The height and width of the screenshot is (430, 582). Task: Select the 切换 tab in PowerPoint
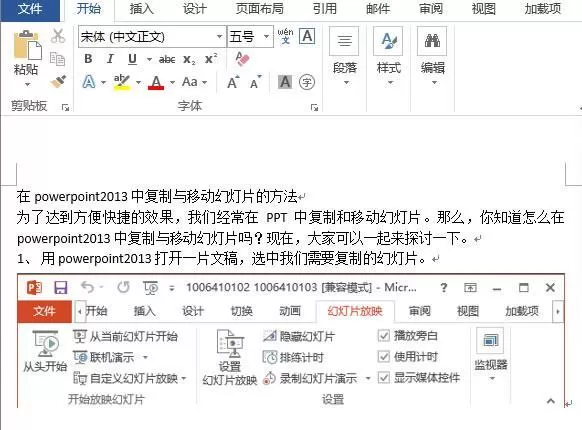pyautogui.click(x=242, y=311)
